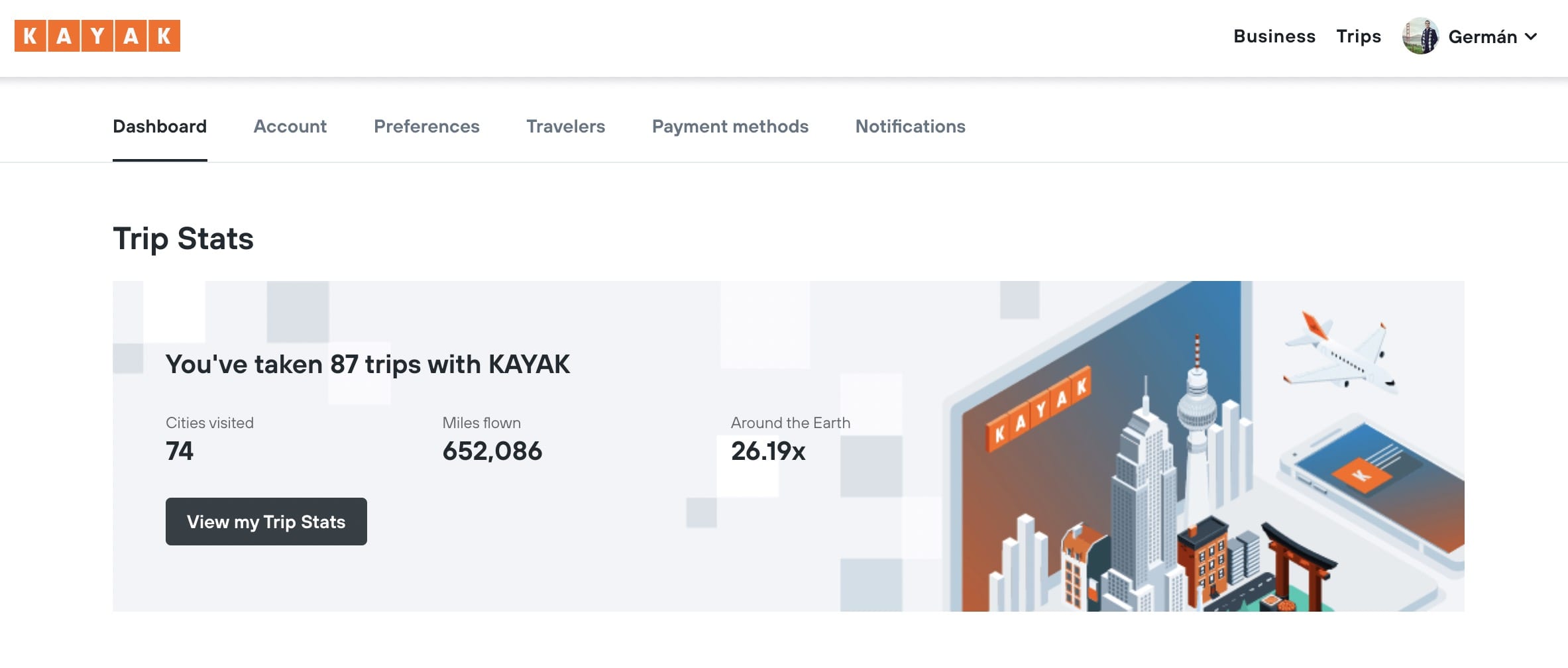Go to Trips in the top navigation
This screenshot has width=1568, height=668.
tap(1358, 36)
